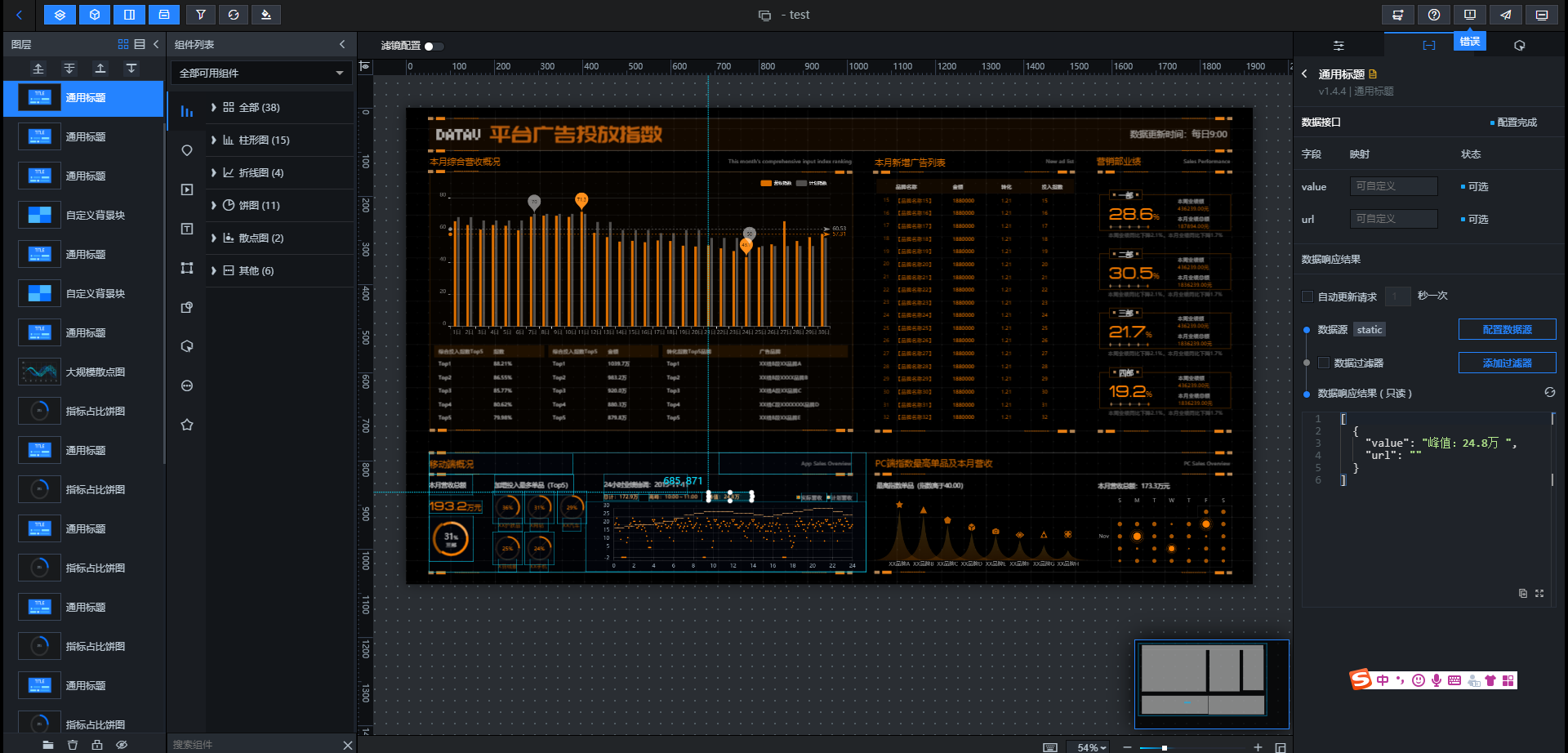The width and height of the screenshot is (1568, 753).
Task: Toggle the 滤镜配置 switch
Action: 434,47
